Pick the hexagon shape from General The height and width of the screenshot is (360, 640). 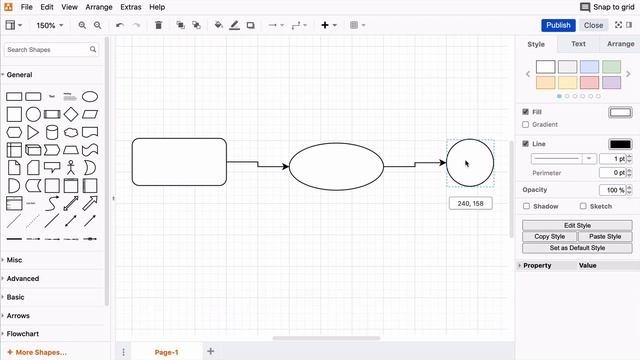click(14, 132)
